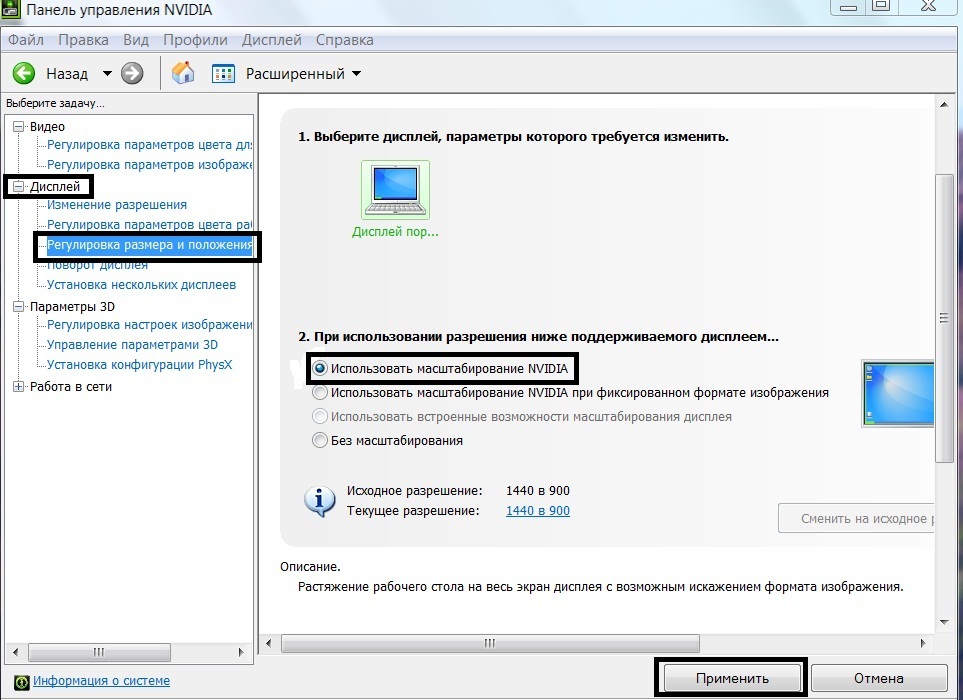The image size is (963, 700).
Task: Collapse the Параметры 3D tree node
Action: coord(18,306)
